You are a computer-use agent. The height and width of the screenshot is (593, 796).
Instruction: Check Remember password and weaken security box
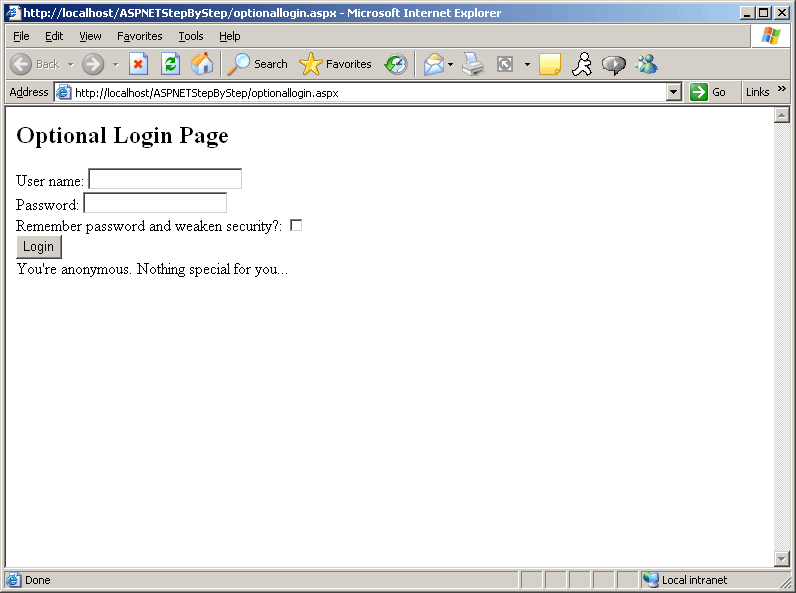tap(296, 225)
